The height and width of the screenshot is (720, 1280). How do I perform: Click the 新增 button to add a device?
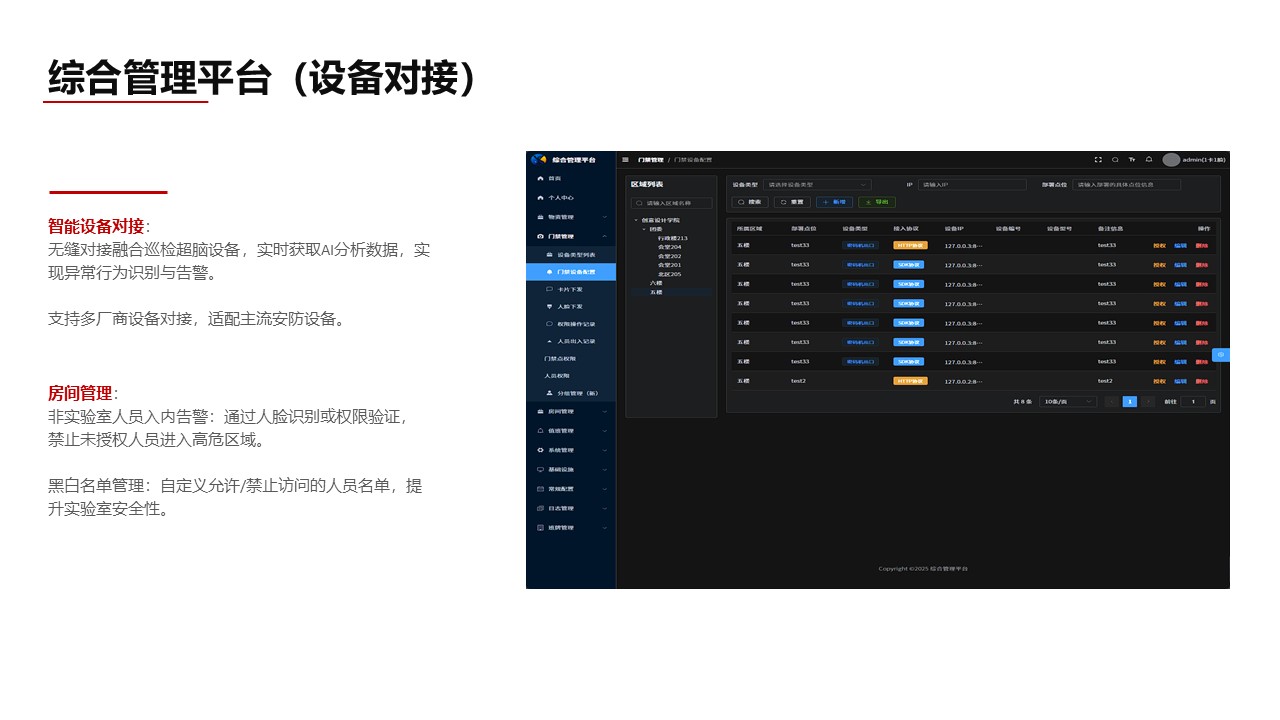pos(834,202)
